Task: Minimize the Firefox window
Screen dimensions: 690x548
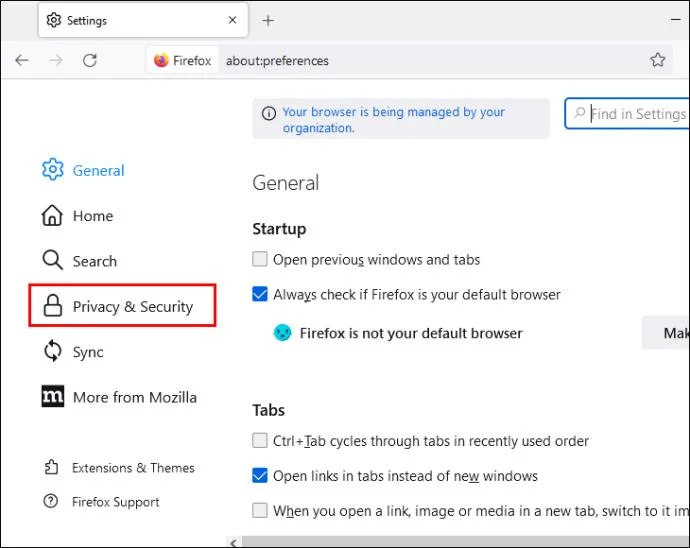Action: pyautogui.click(x=675, y=20)
